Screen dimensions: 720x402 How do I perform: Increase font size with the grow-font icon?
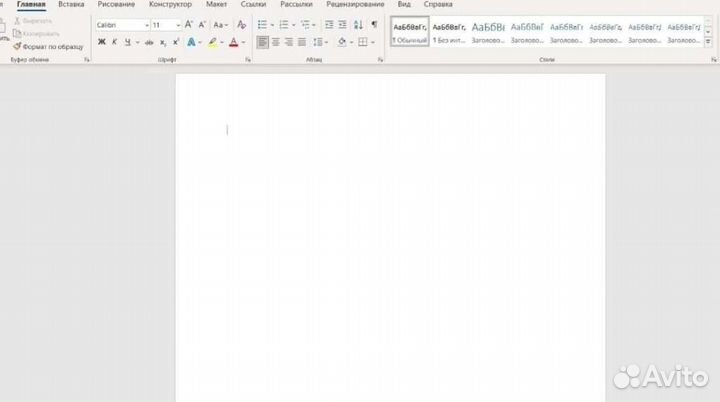tap(189, 25)
